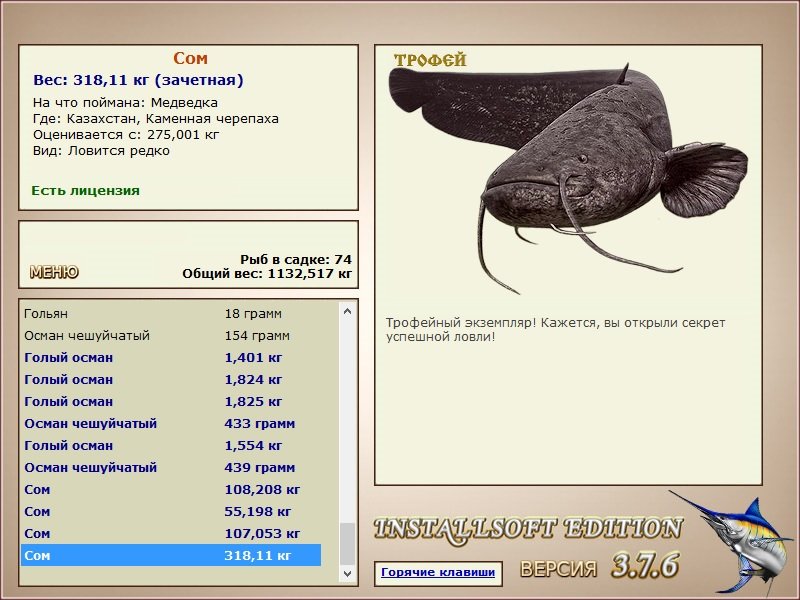Select the Сом 107,053 кг row
Viewport: 800px width, 600px height.
(x=171, y=533)
